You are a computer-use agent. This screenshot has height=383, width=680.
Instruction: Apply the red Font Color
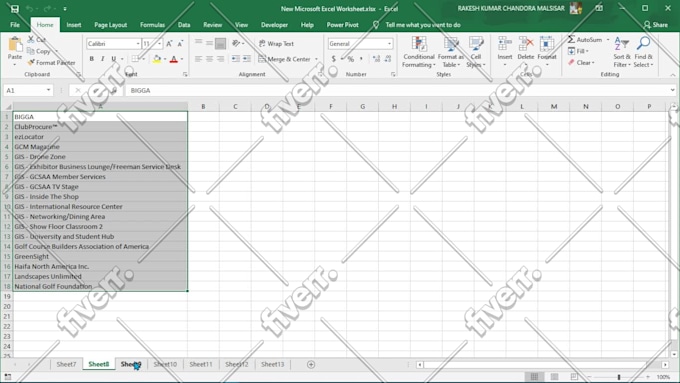[x=174, y=59]
